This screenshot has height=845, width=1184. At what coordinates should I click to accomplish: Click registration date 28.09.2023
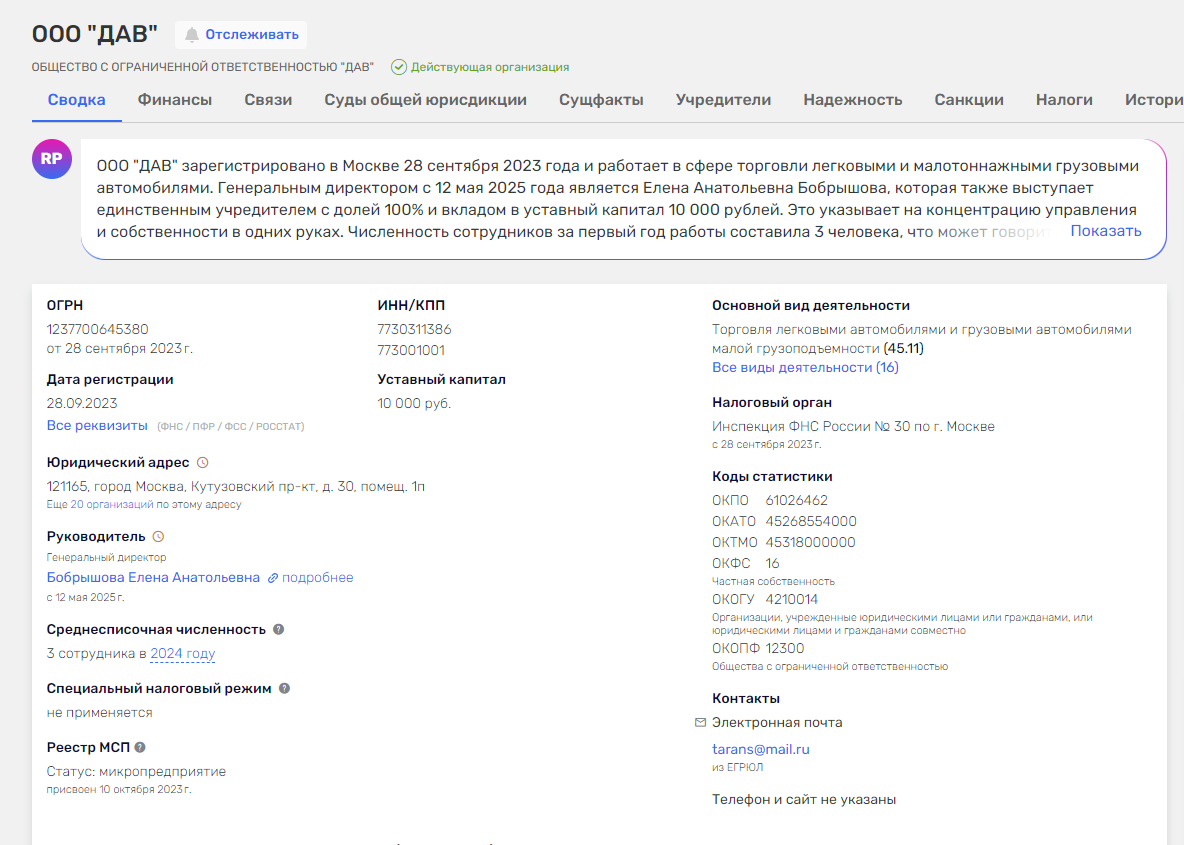coord(82,404)
